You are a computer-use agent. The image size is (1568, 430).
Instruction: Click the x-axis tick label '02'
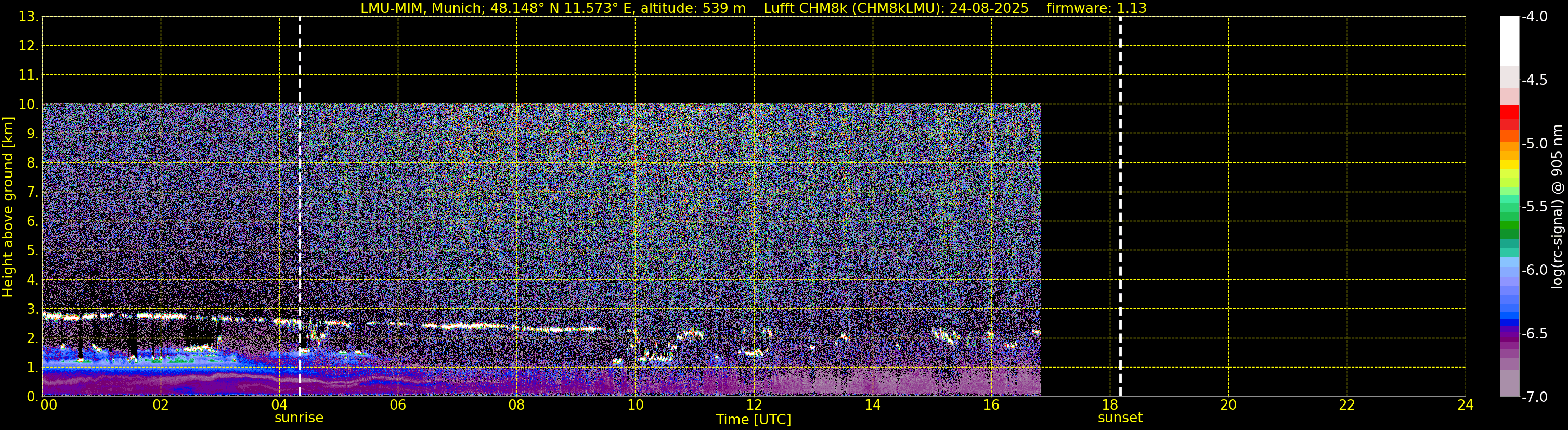[x=161, y=405]
